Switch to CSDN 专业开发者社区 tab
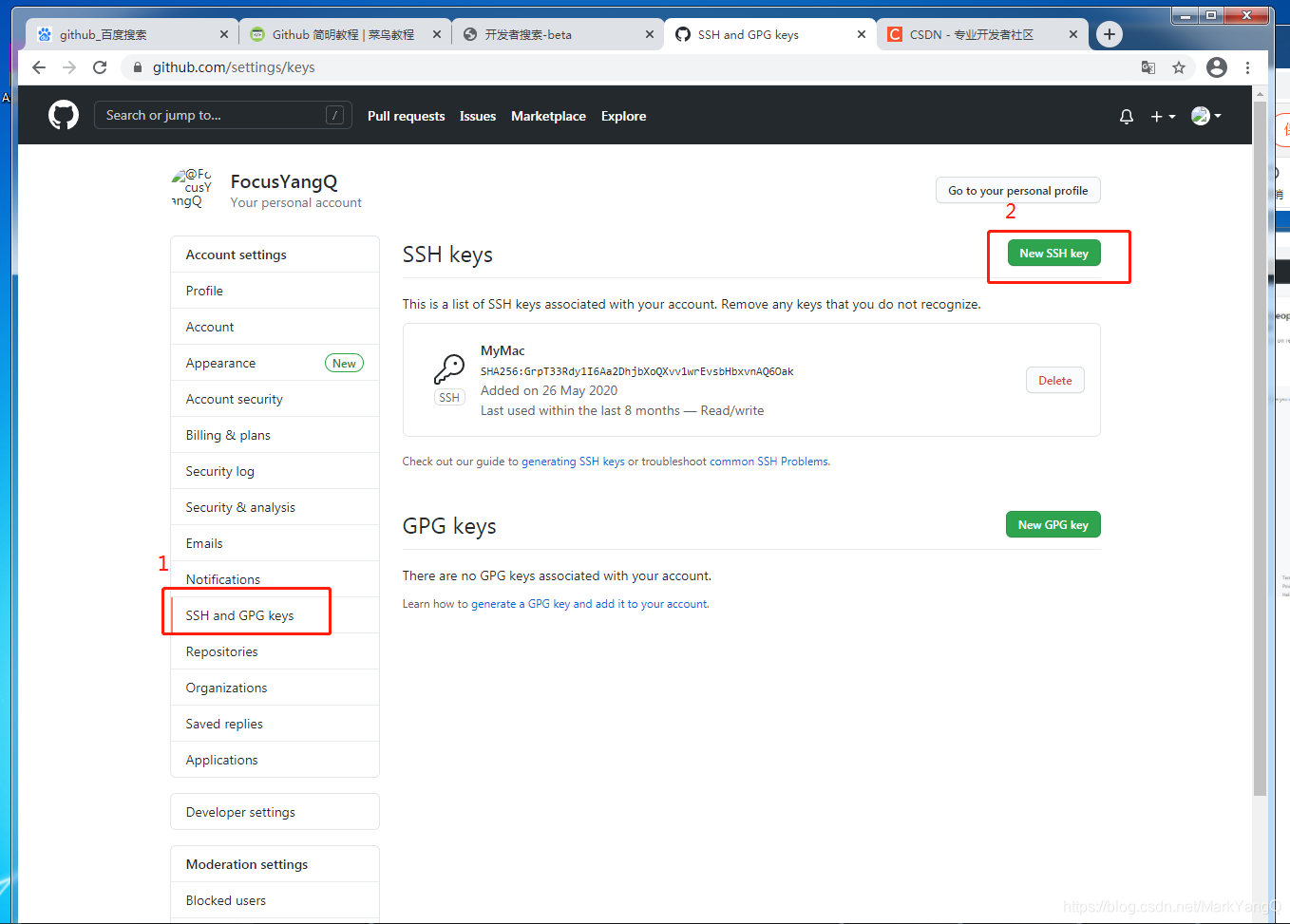1290x924 pixels. coord(981,34)
